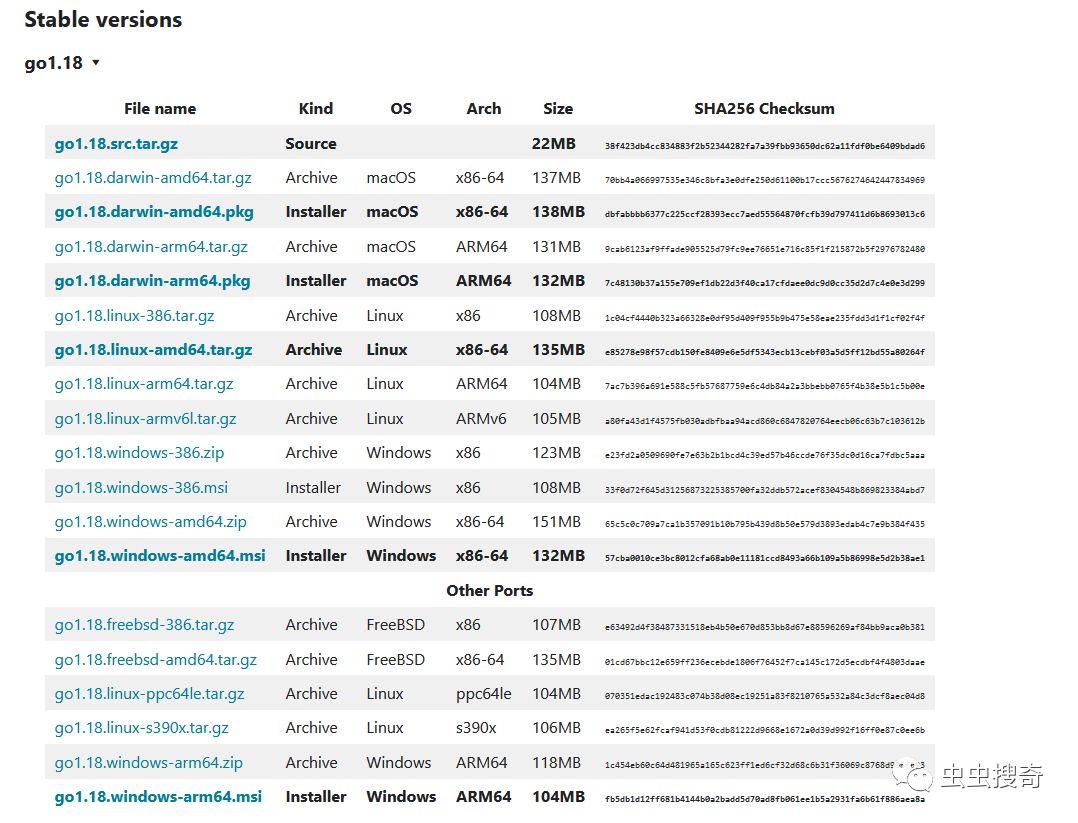Click go1.18.linux-armv6l.tar.gz link
This screenshot has width=1078, height=823.
coord(145,419)
